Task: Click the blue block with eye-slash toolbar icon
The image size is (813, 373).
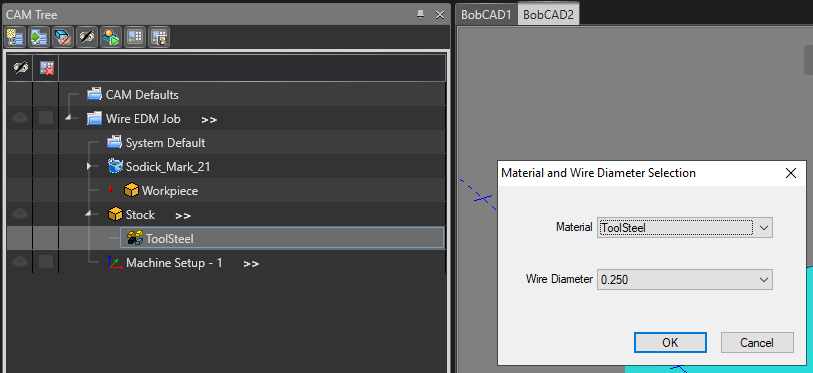Action: (63, 37)
